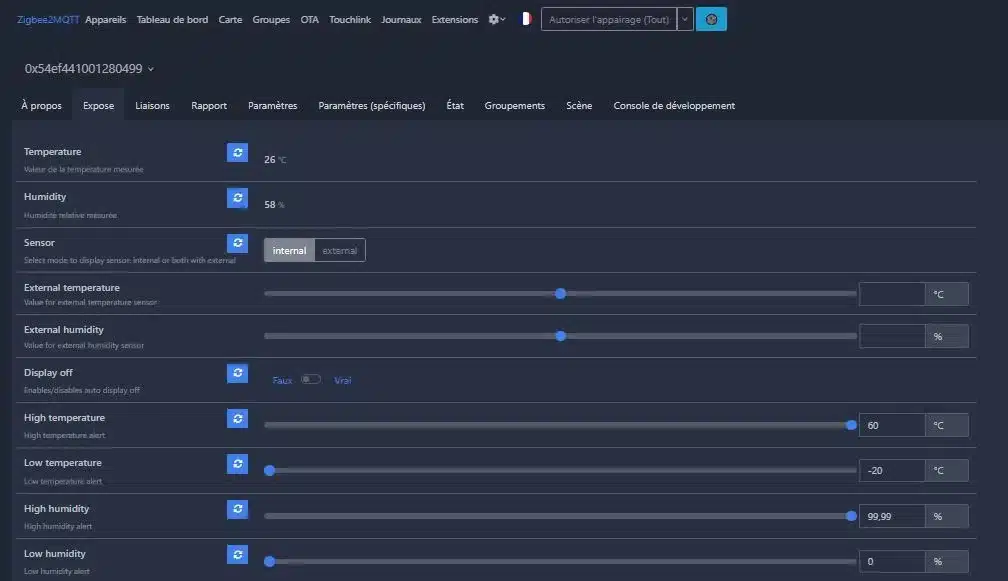1008x581 pixels.
Task: Refresh the Temperature value
Action: coord(237,153)
